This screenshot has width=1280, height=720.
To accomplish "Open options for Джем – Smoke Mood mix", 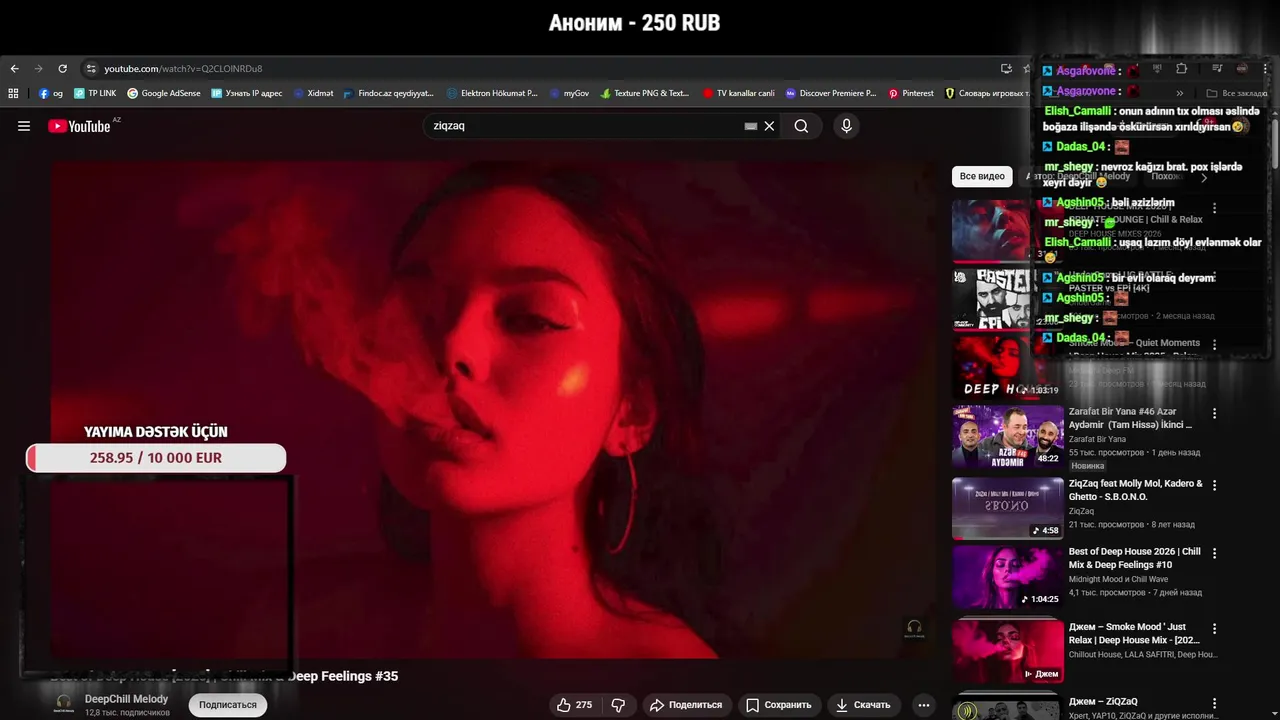I will click(1215, 629).
